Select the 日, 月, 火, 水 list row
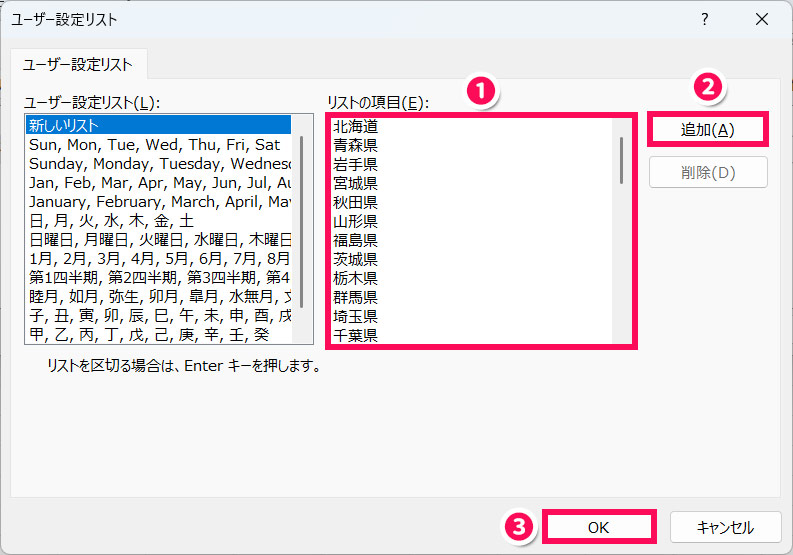Viewport: 793px width, 555px height. coord(158,221)
